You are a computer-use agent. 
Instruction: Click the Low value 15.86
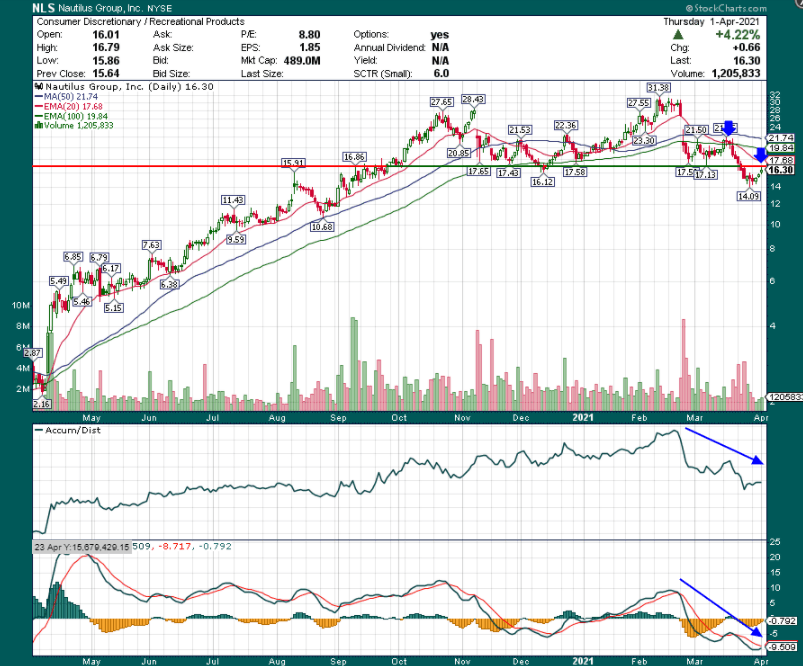click(105, 60)
